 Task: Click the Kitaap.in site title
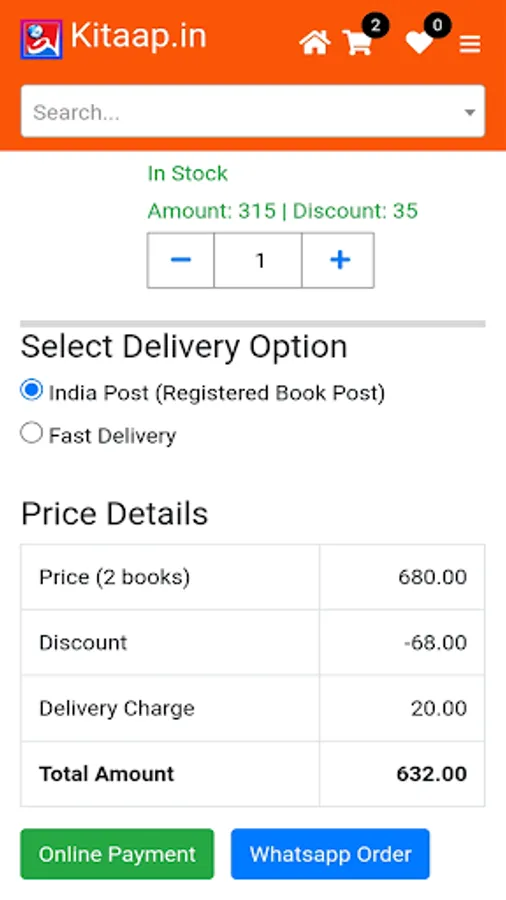pos(138,37)
